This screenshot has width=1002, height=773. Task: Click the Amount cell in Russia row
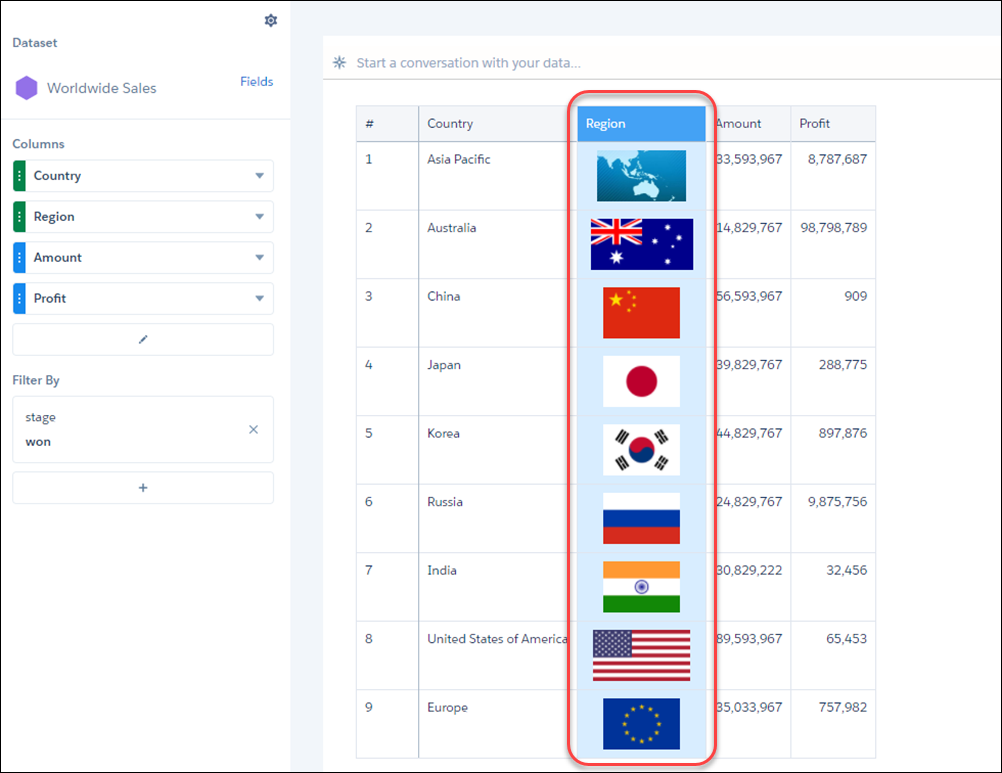(749, 518)
